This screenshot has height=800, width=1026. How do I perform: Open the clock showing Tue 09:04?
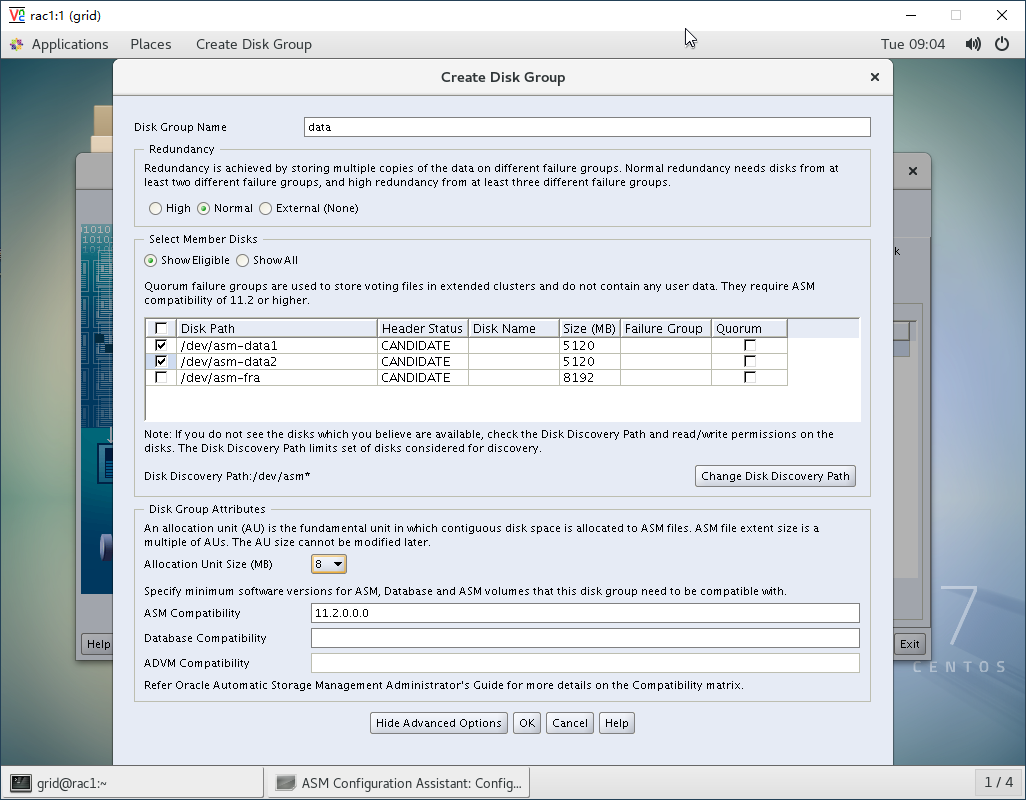913,44
